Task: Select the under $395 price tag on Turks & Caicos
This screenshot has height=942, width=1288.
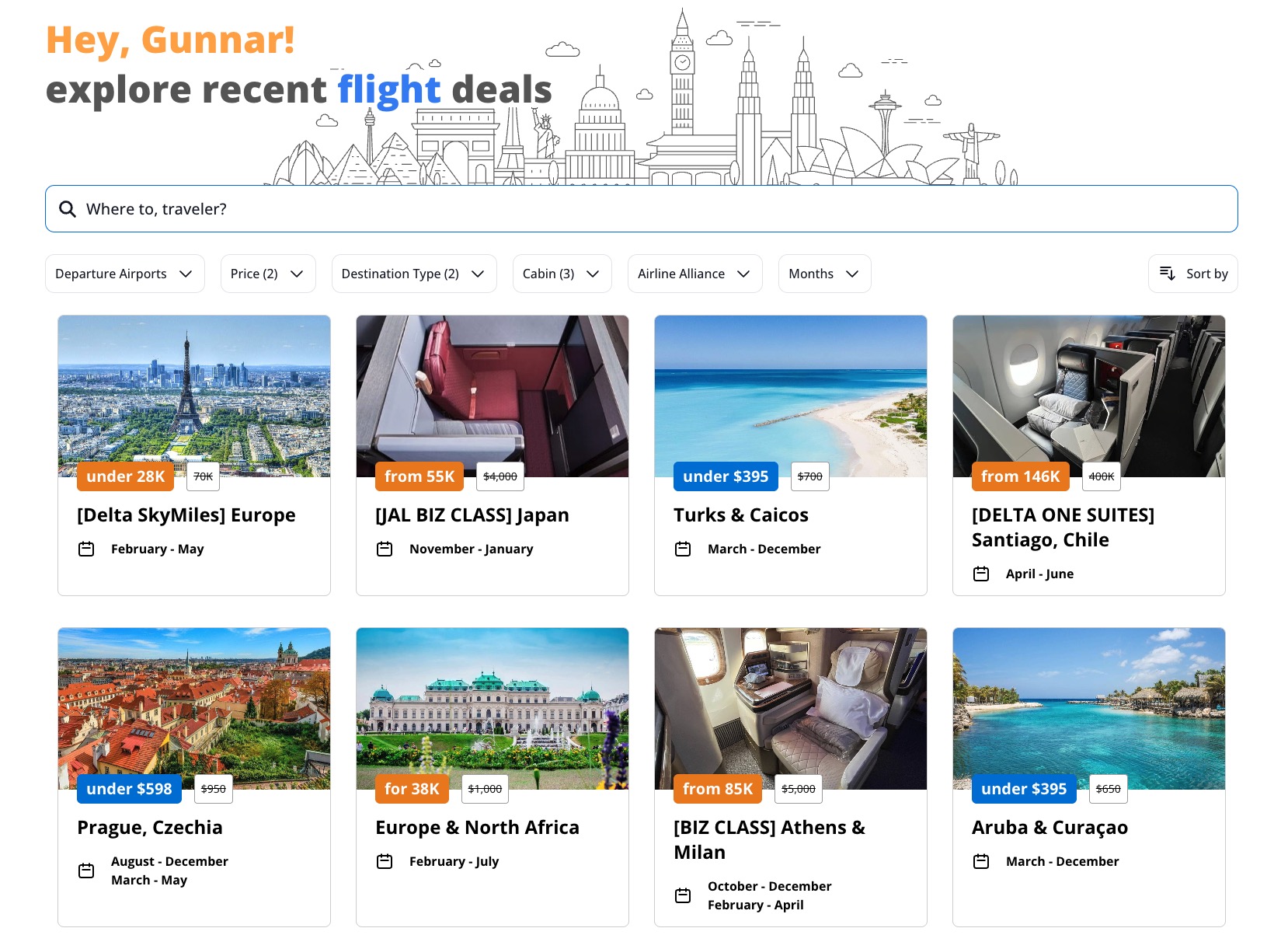Action: 726,476
